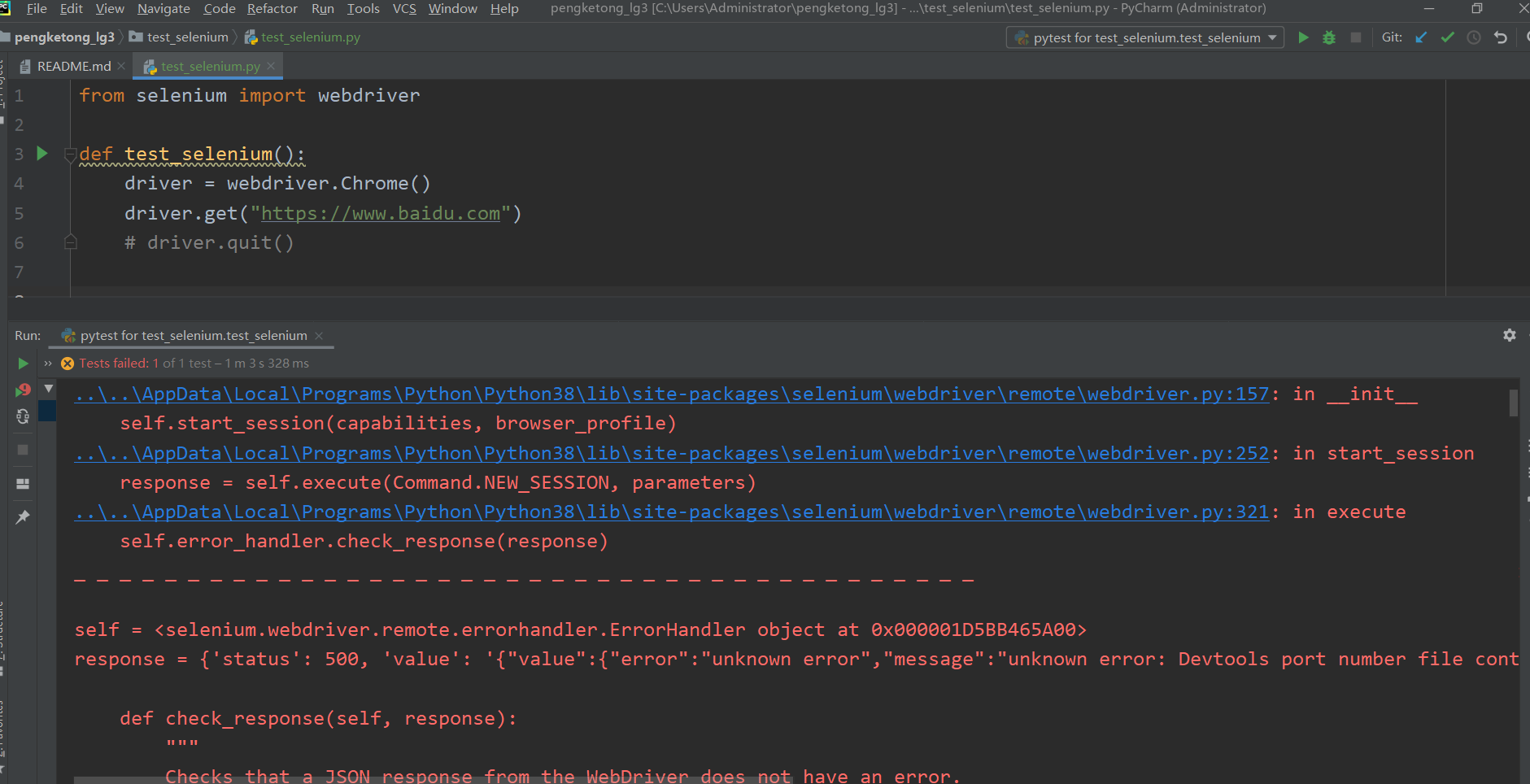Select the failed test tree row
Screen dimensions: 1530x784
[x=47, y=411]
